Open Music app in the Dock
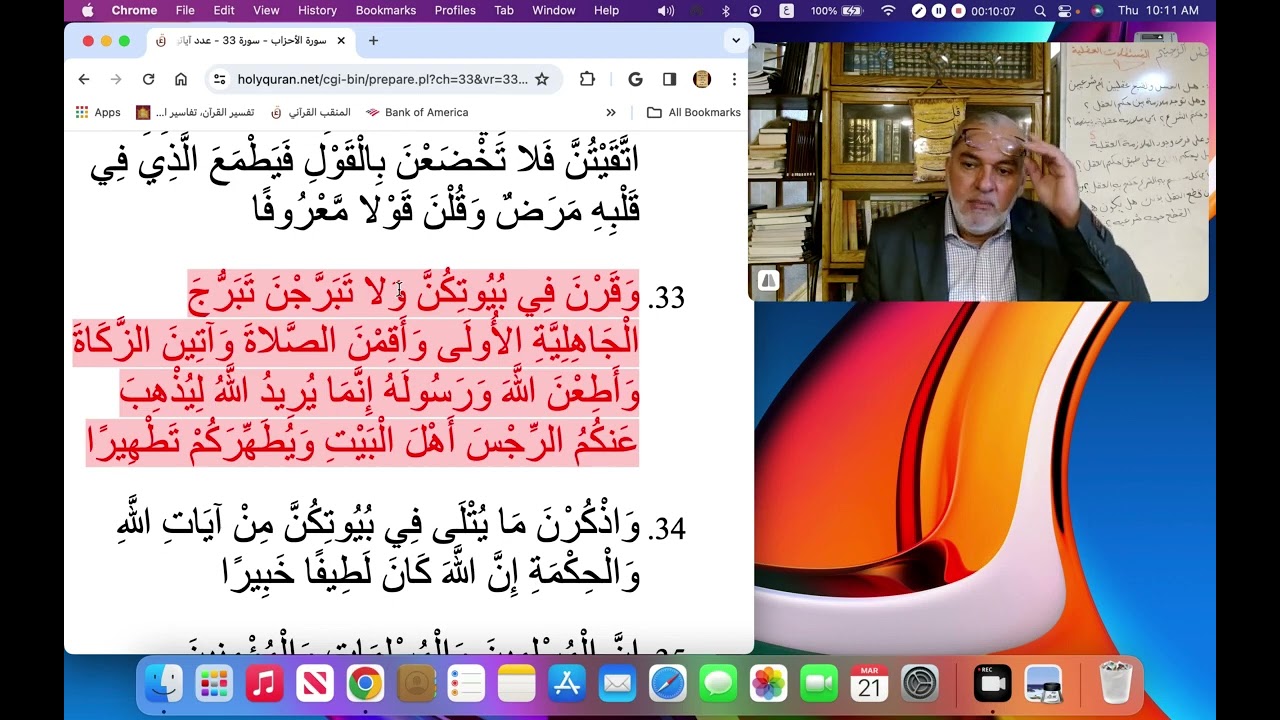Viewport: 1280px width, 720px height. point(264,684)
